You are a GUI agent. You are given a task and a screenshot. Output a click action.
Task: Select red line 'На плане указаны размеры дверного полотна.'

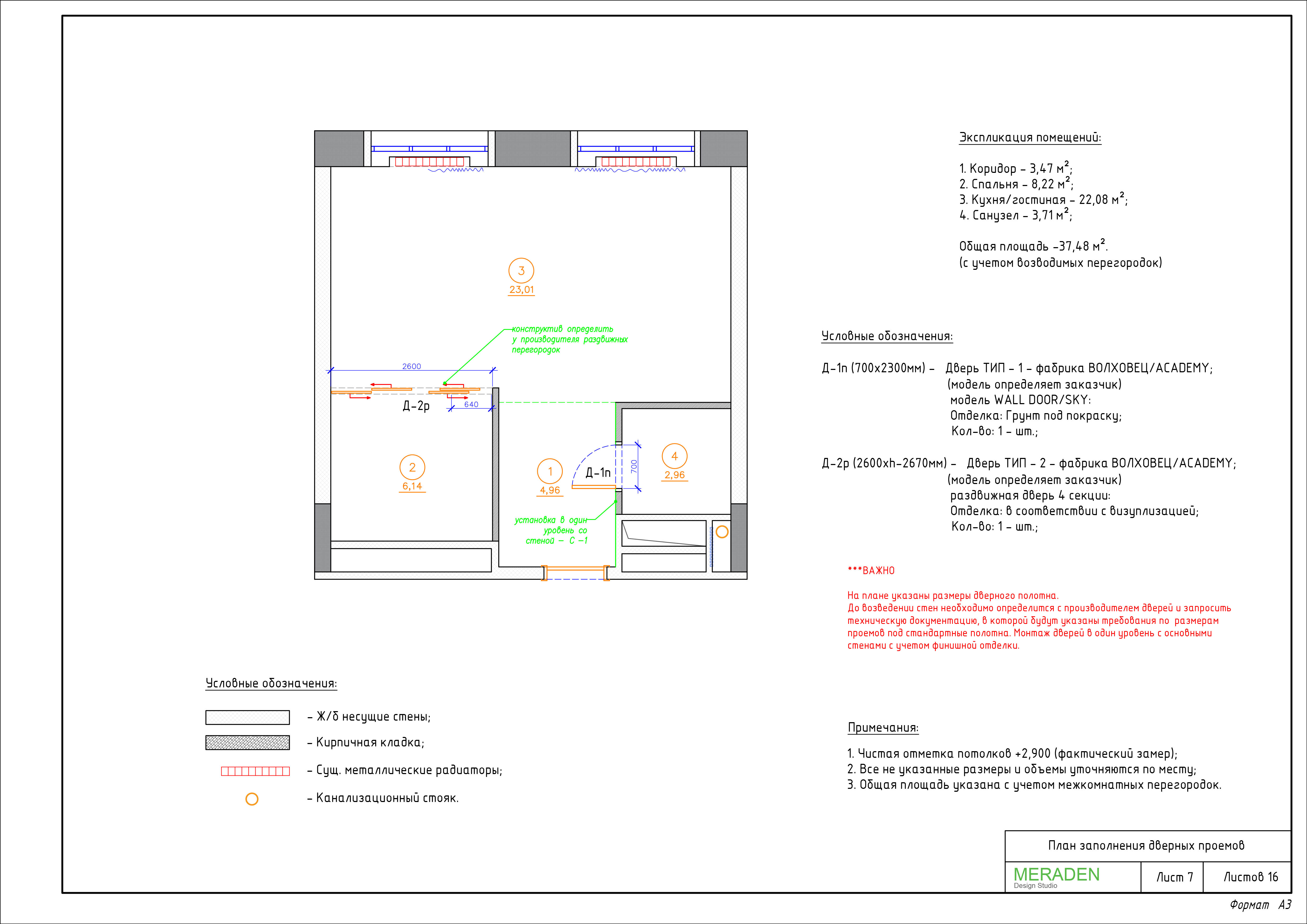[x=953, y=595]
